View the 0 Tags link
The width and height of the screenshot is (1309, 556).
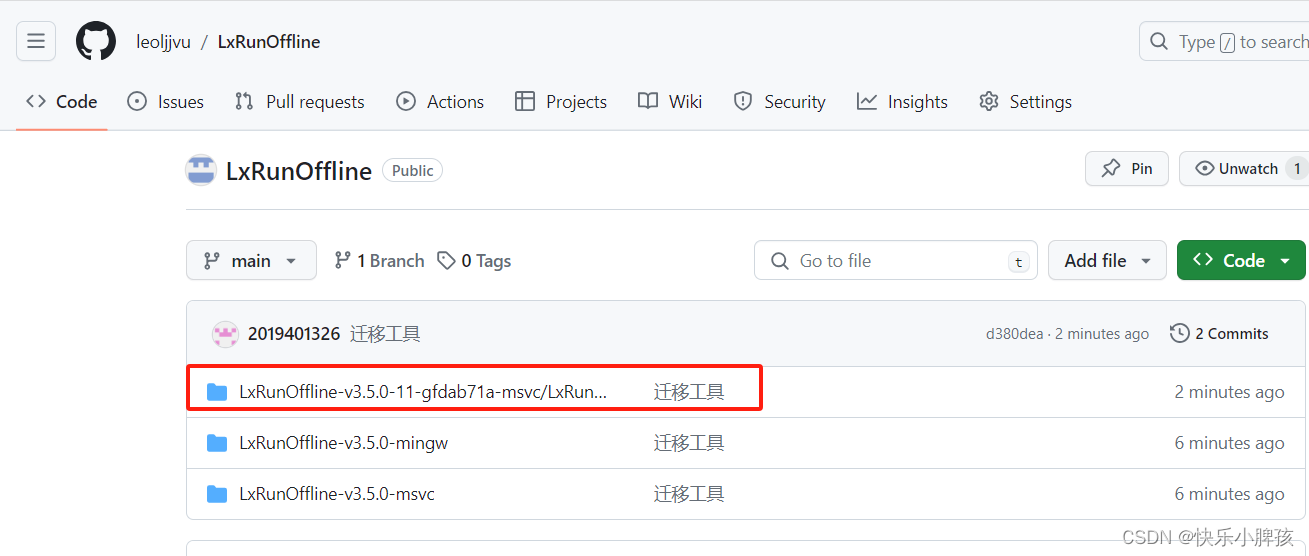tap(474, 260)
